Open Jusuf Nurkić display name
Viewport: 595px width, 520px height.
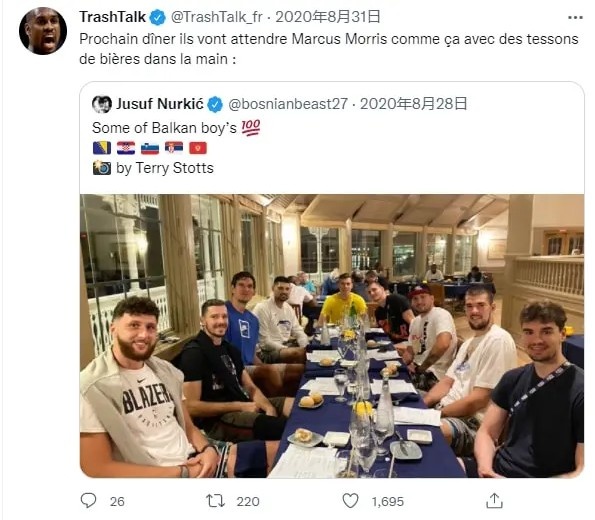tap(160, 104)
